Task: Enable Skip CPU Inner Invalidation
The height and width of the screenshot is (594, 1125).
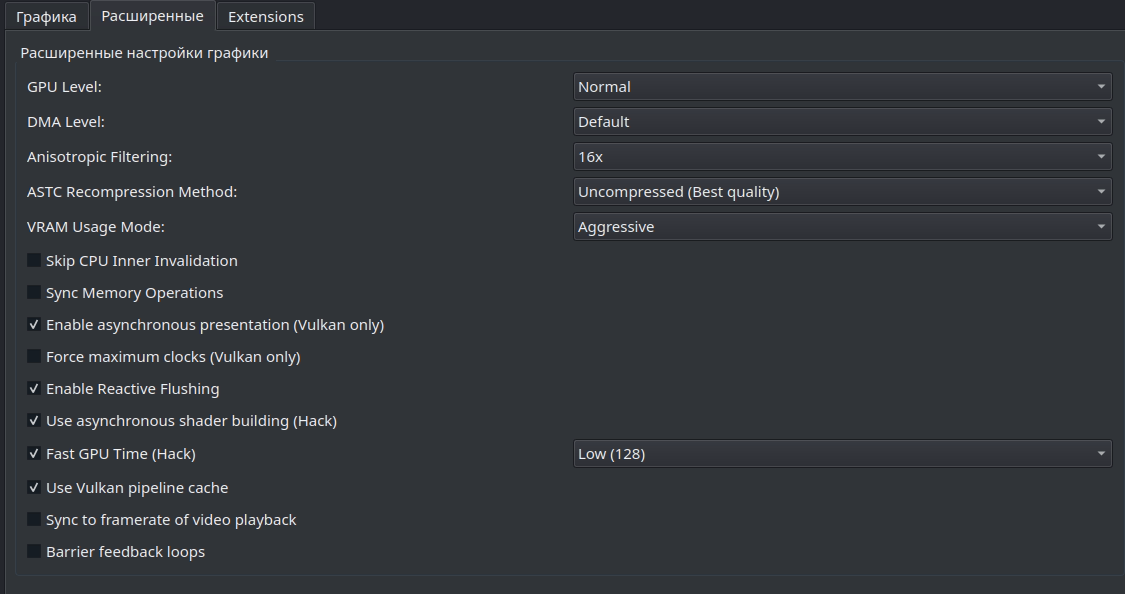Action: (x=35, y=261)
